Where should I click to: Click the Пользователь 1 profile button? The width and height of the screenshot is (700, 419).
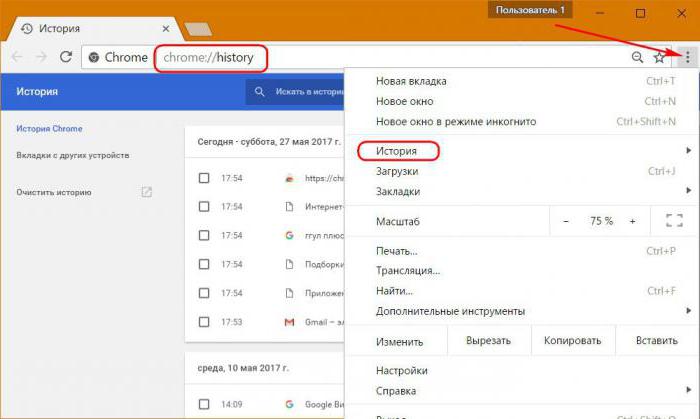pos(530,10)
